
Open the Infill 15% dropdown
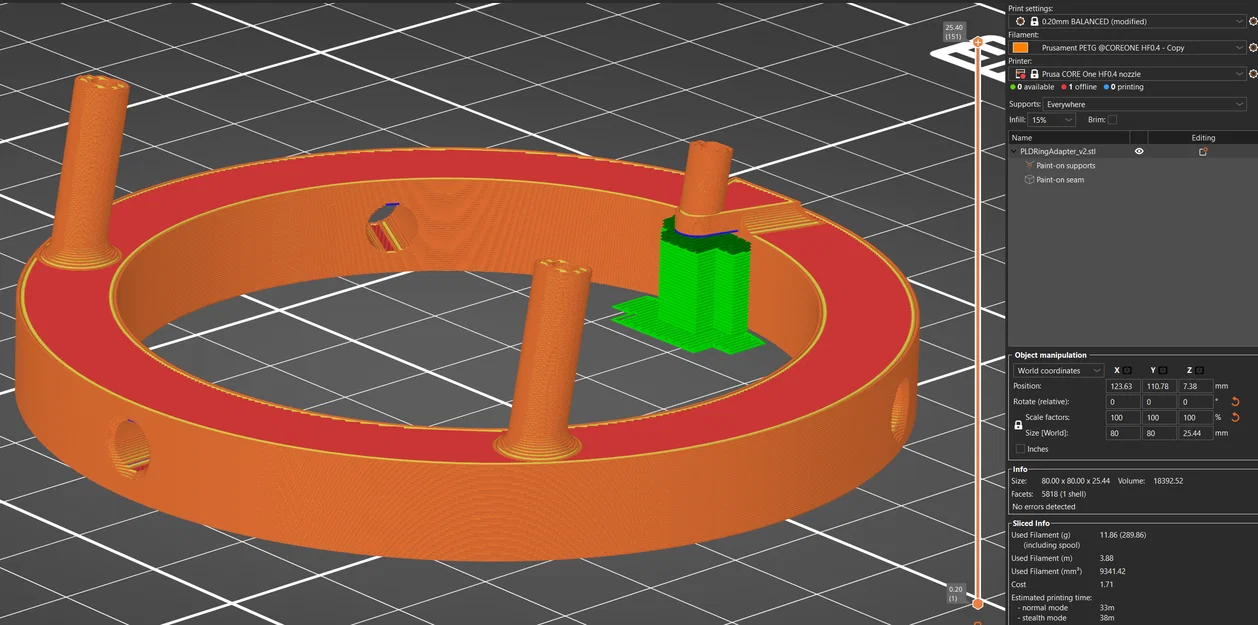[x=1052, y=120]
